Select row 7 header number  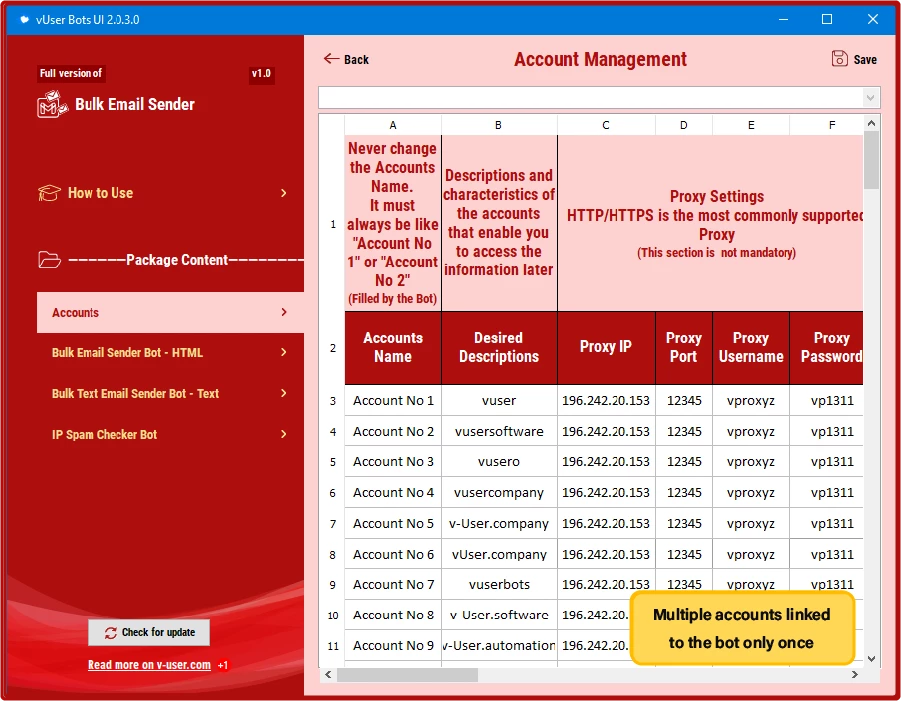[x=333, y=523]
